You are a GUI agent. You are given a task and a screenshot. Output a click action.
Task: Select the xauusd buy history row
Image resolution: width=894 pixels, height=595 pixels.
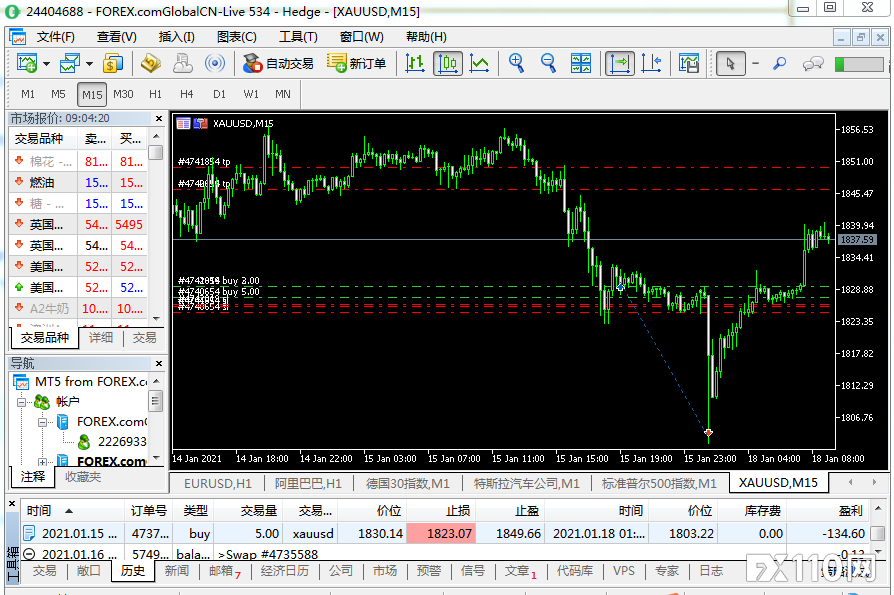[444, 534]
